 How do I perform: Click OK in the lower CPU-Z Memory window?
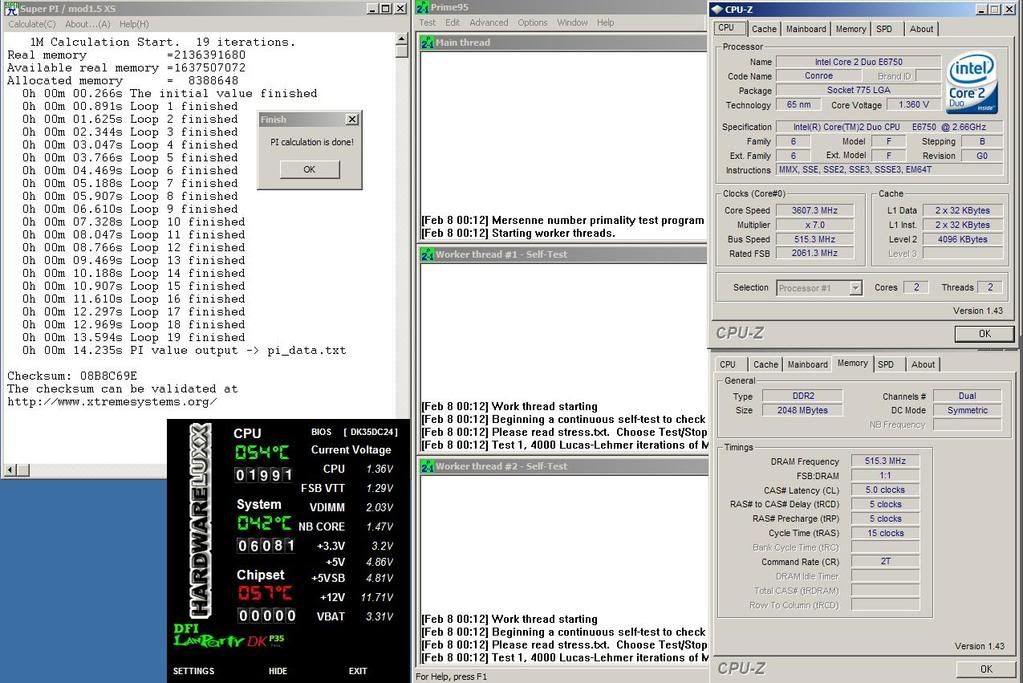pyautogui.click(x=986, y=669)
